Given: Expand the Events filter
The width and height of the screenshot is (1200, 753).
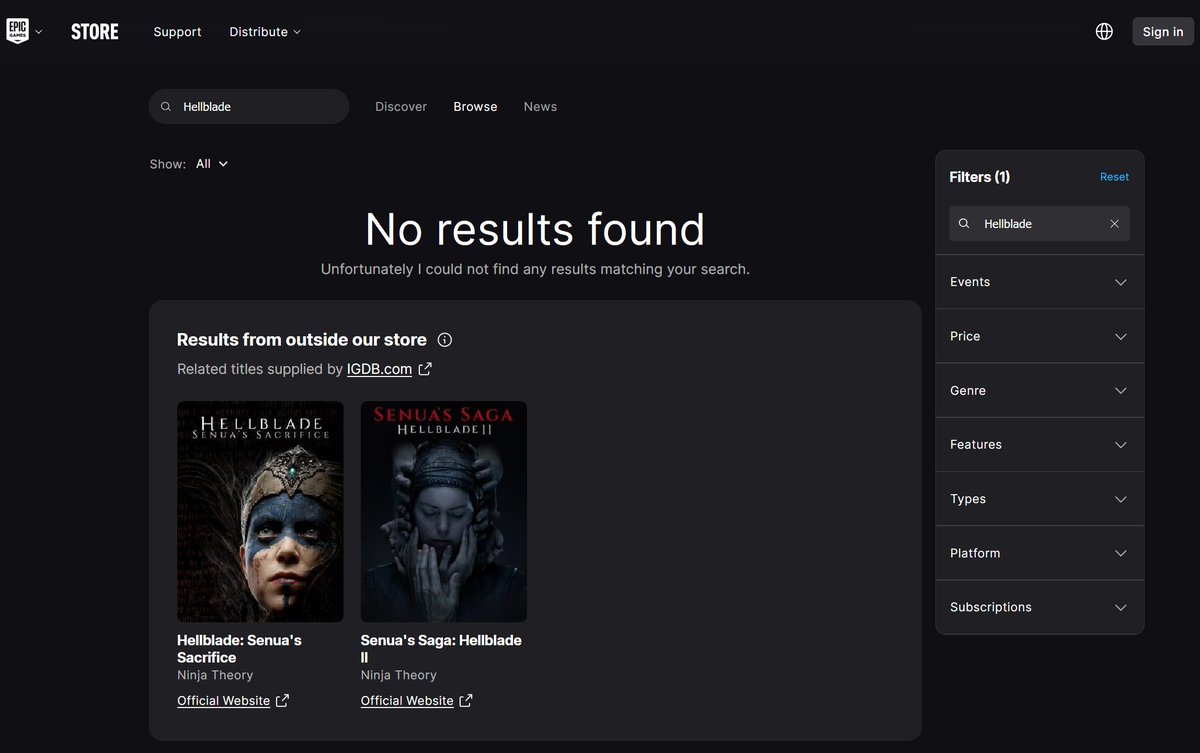Looking at the screenshot, I should click(1039, 282).
